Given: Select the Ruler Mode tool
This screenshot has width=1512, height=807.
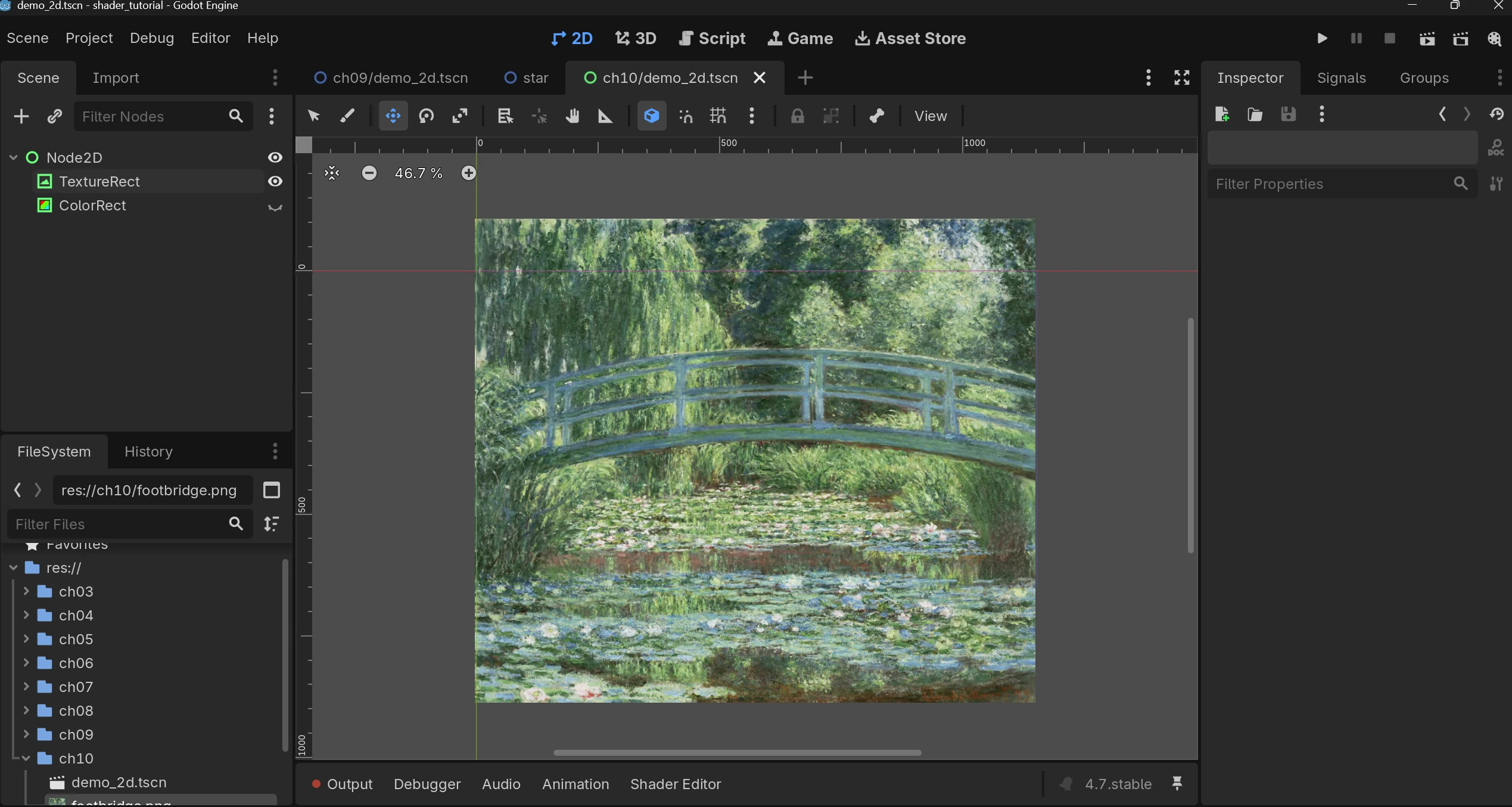Looking at the screenshot, I should [x=605, y=116].
